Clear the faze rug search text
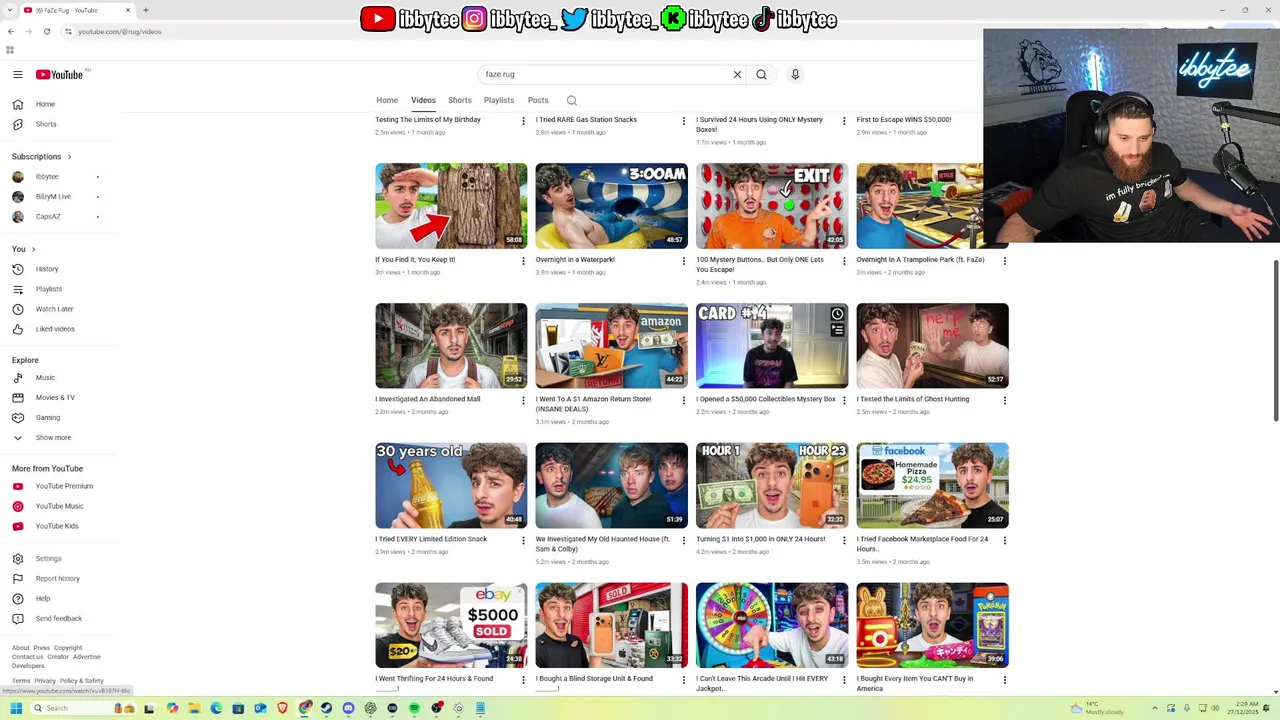 [737, 74]
